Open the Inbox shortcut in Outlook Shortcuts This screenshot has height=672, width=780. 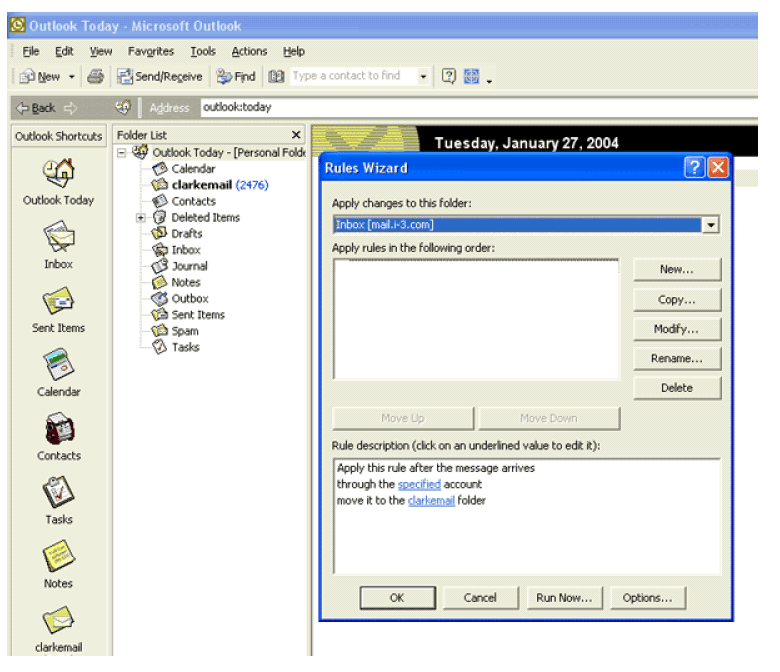point(58,236)
